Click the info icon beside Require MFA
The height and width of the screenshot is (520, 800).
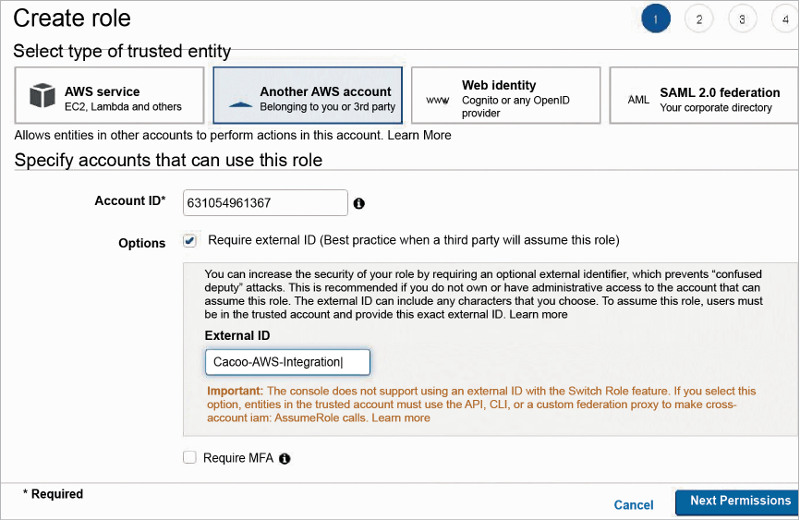(x=285, y=459)
